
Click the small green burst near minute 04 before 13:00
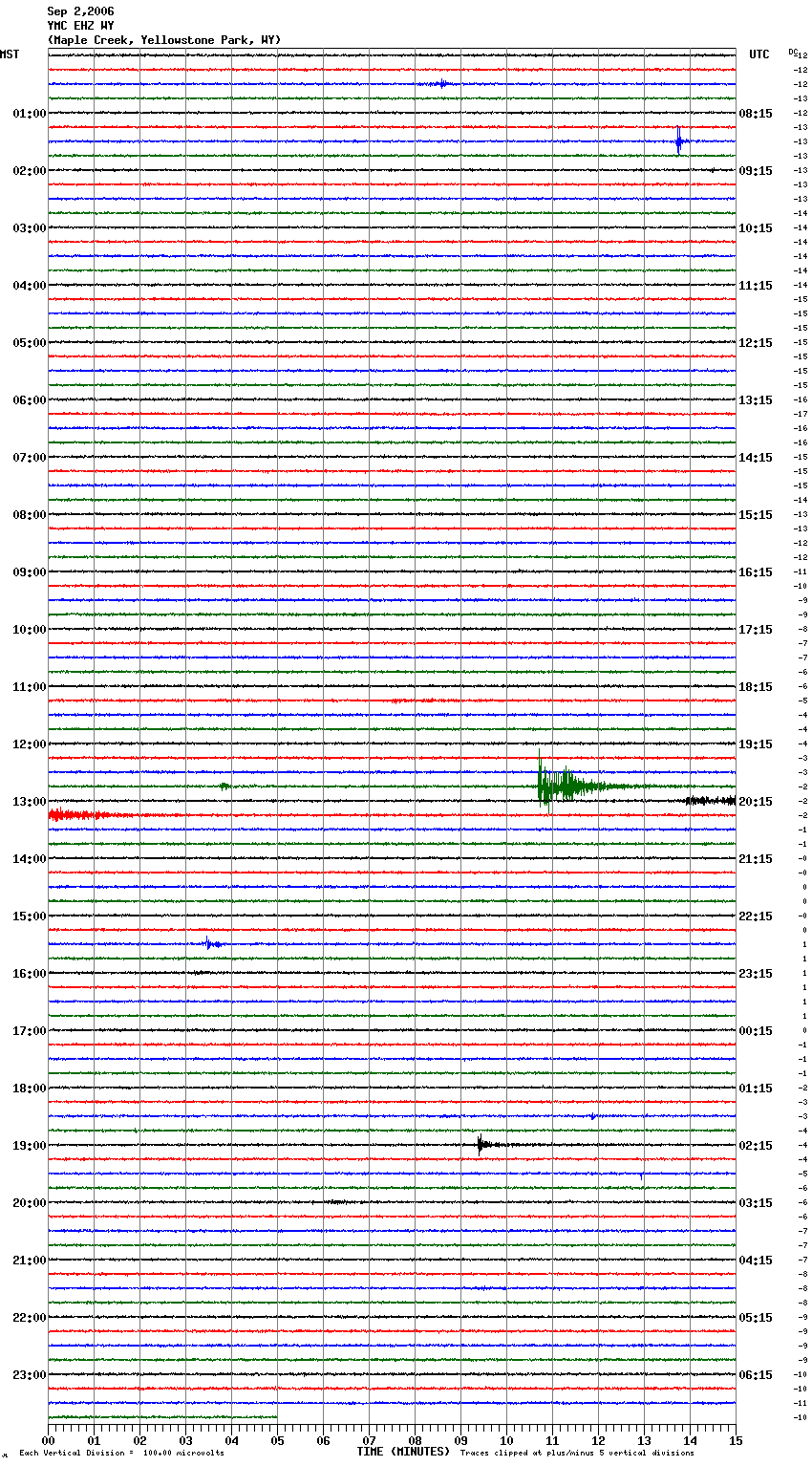(x=224, y=787)
